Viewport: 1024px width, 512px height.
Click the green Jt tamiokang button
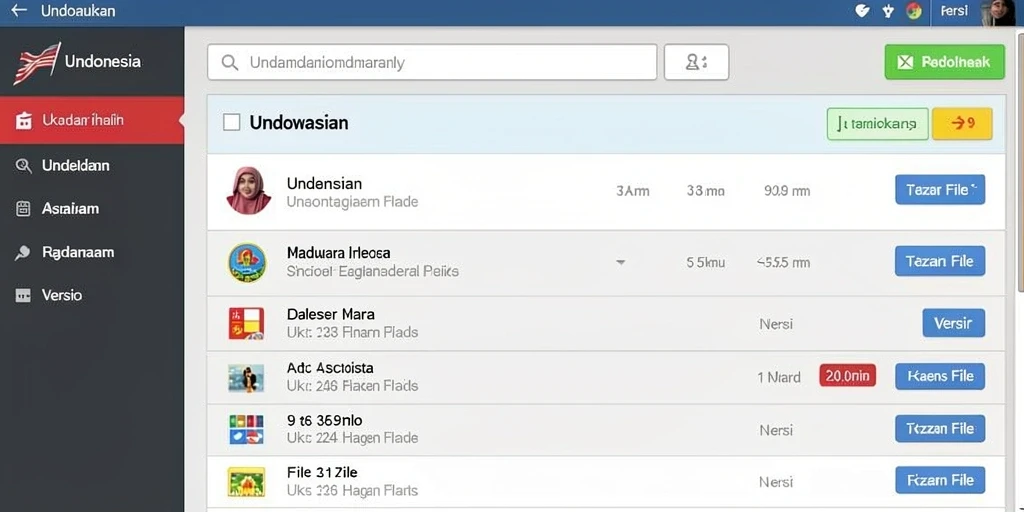coord(877,124)
